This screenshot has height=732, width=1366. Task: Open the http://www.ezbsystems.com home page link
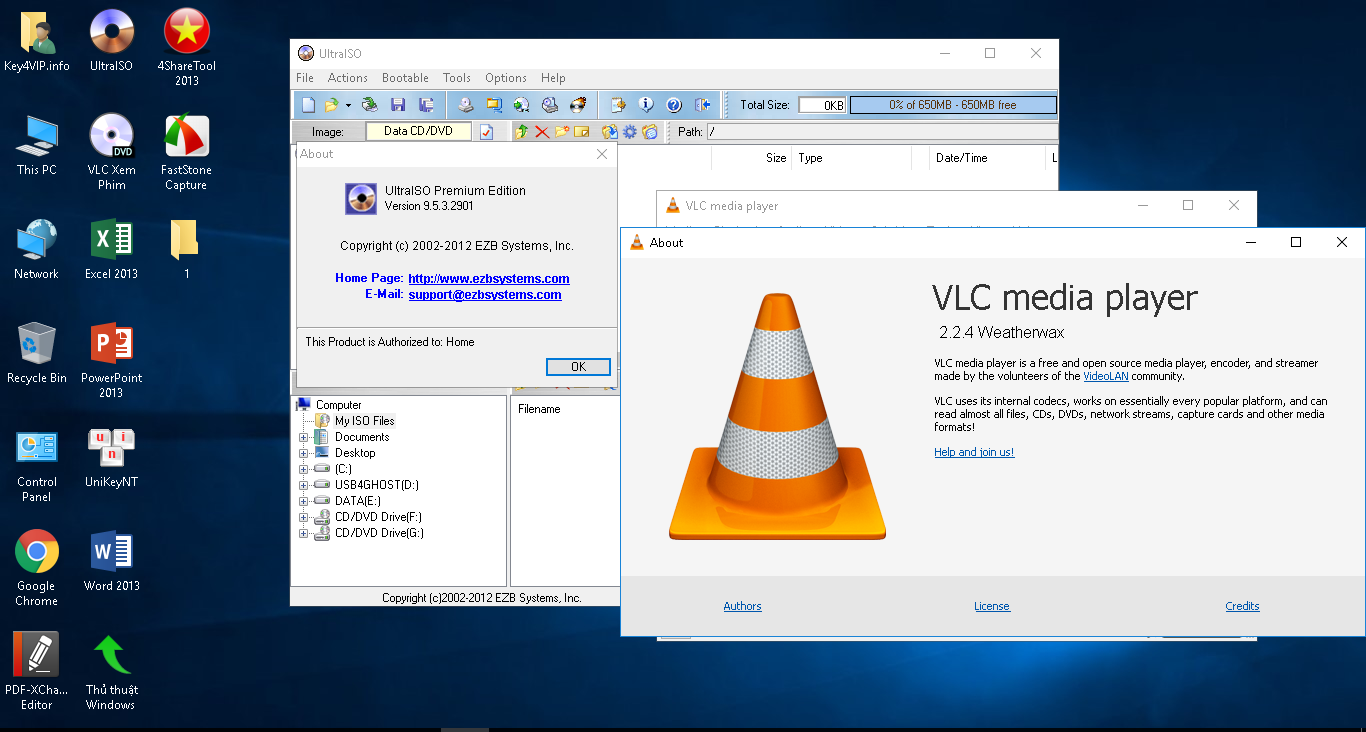489,279
